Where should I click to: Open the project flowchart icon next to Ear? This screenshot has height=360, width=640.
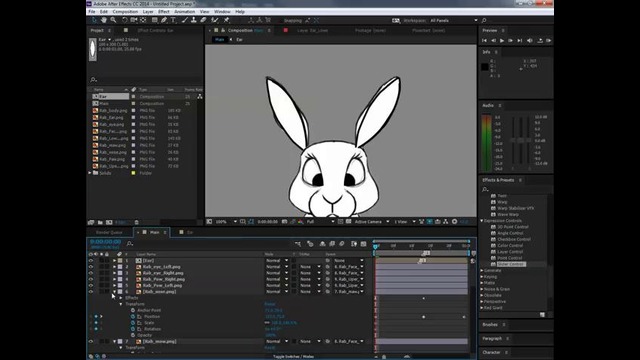tap(200, 97)
